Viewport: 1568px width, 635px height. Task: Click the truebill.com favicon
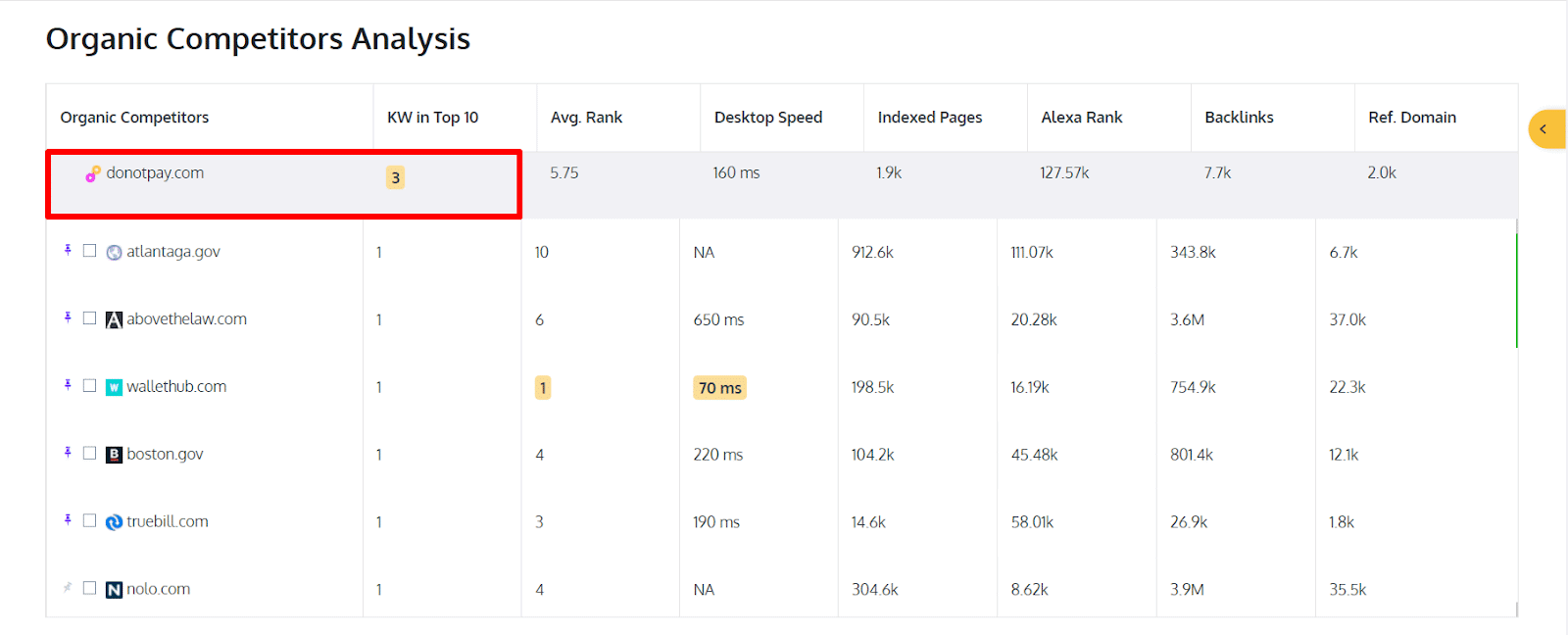click(114, 522)
